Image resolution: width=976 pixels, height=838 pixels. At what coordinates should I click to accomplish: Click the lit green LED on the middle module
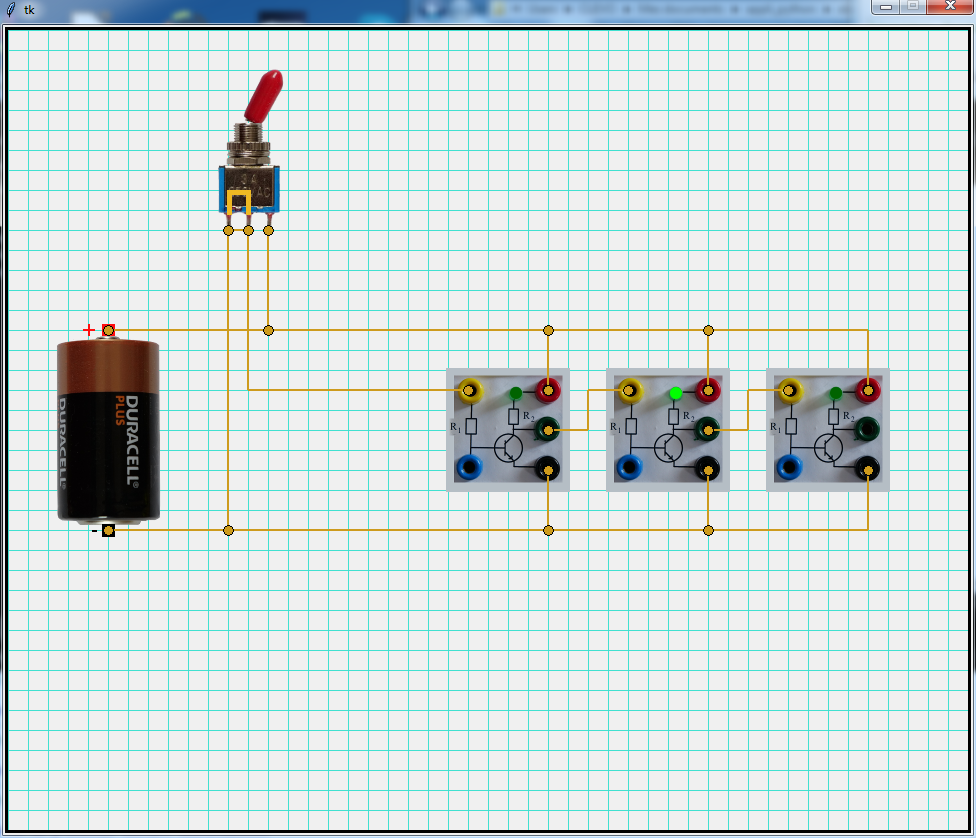click(x=676, y=393)
